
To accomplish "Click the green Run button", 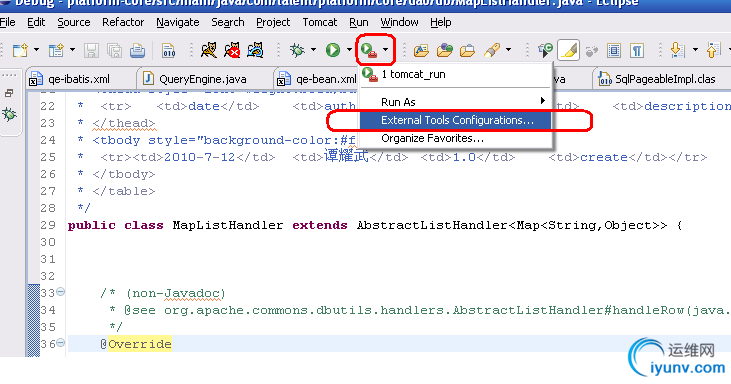I will coord(333,50).
